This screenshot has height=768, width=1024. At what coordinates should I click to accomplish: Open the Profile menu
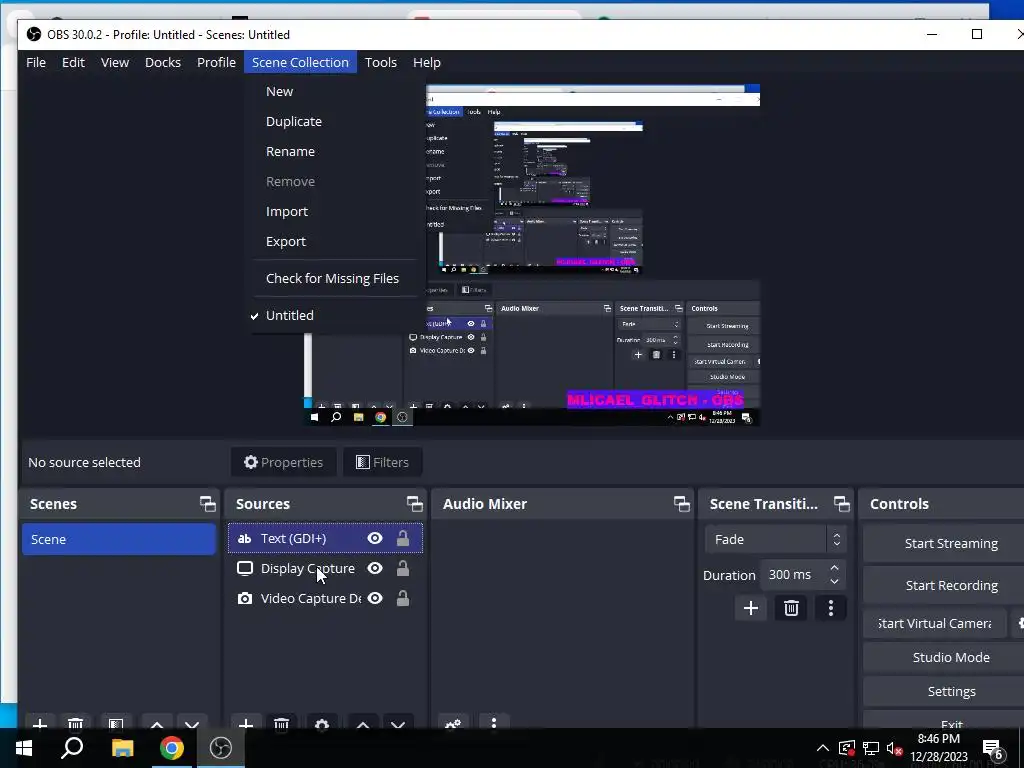pos(216,62)
